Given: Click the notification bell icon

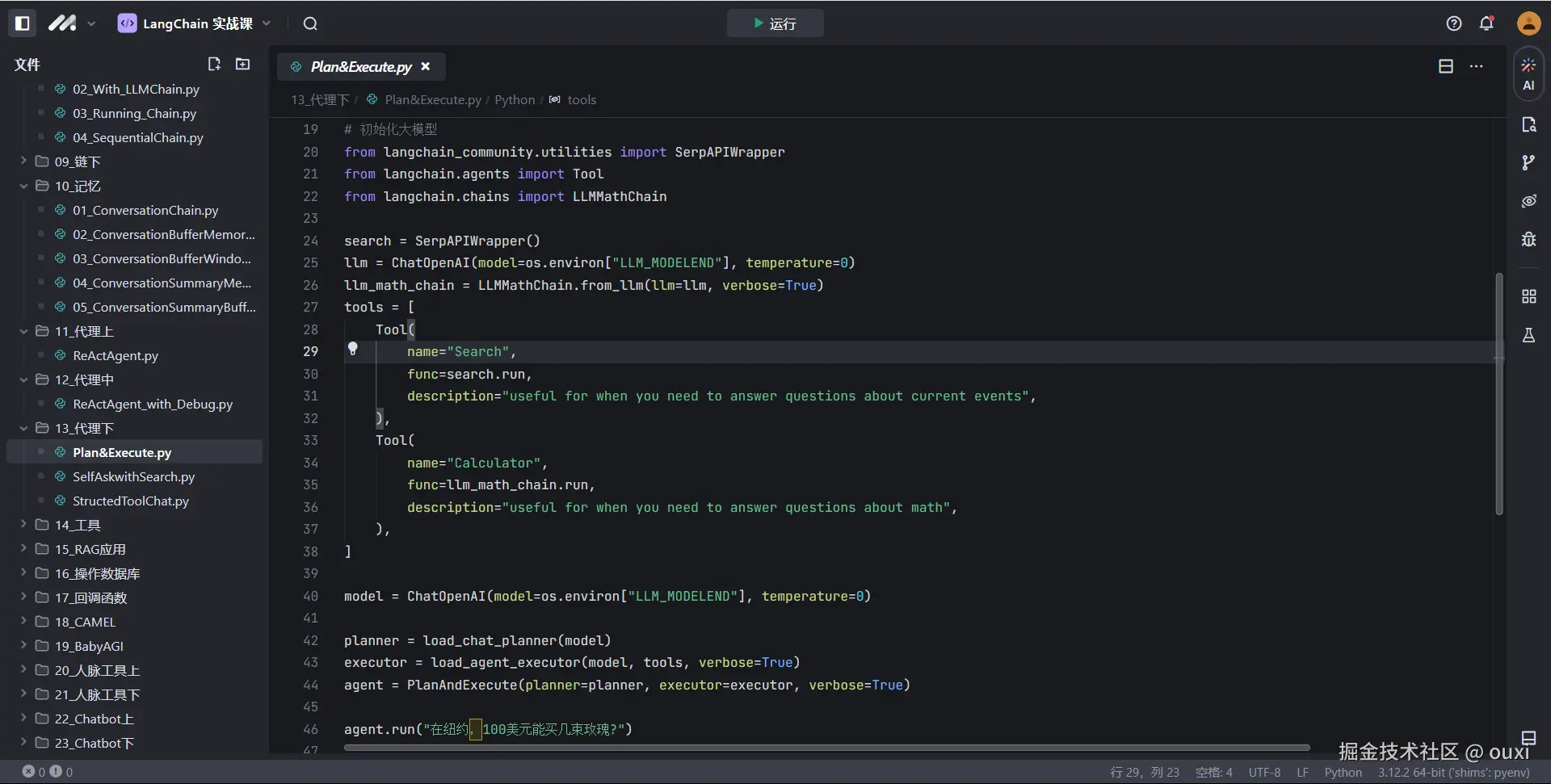Looking at the screenshot, I should (1486, 23).
